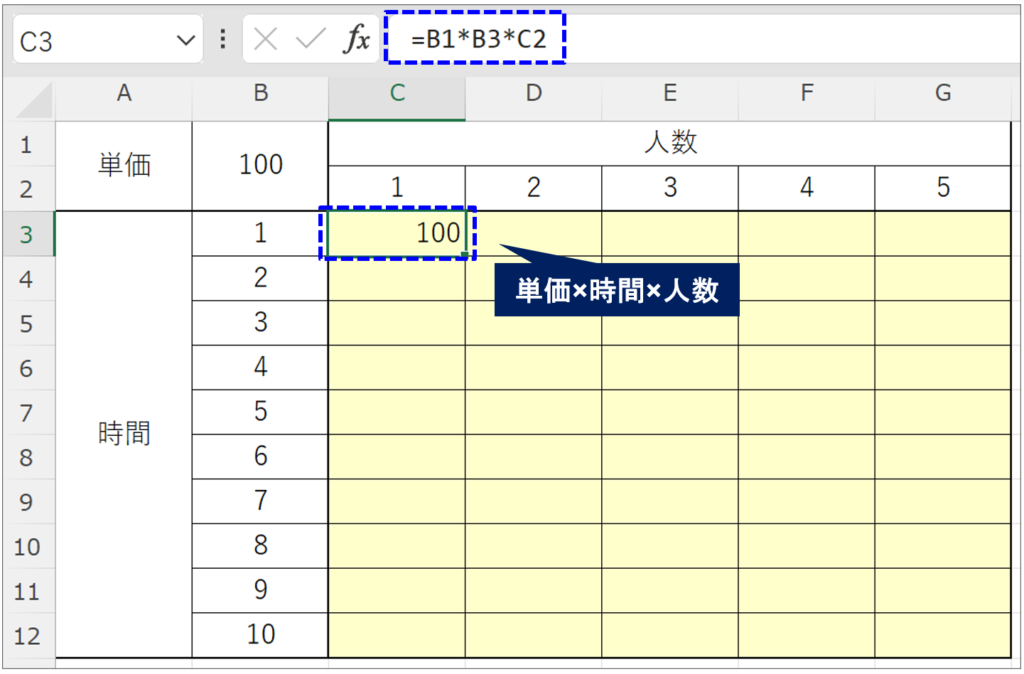Click 人数 value 2 in cell D2
Screen dimensions: 1024x674
[x=534, y=188]
